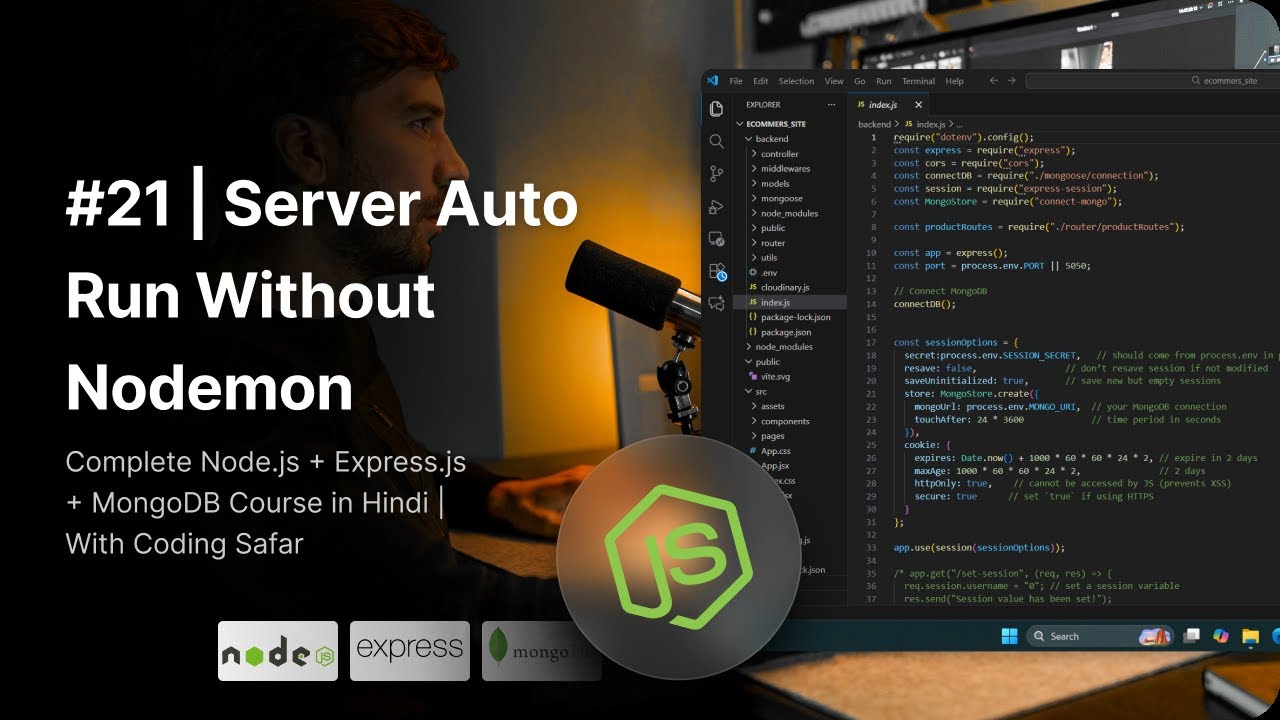This screenshot has width=1280, height=720.
Task: Open Source Control in the activity bar
Action: tap(716, 174)
